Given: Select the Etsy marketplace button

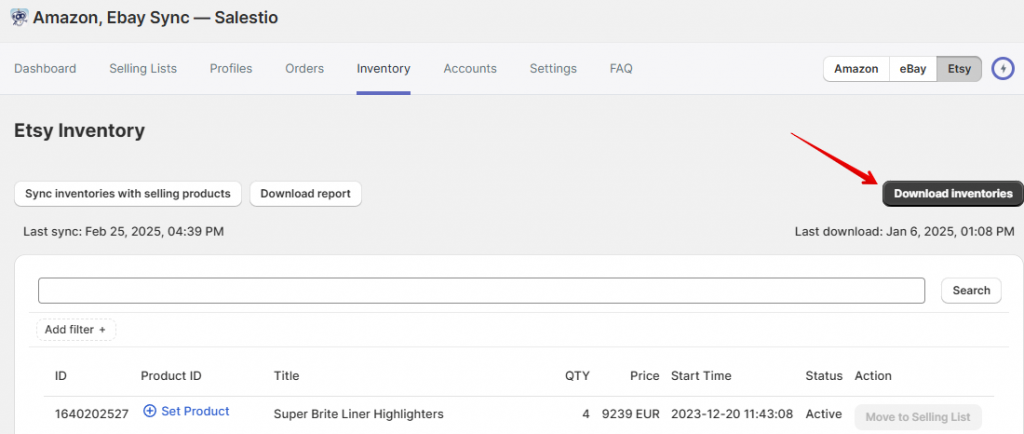Looking at the screenshot, I should tap(959, 69).
